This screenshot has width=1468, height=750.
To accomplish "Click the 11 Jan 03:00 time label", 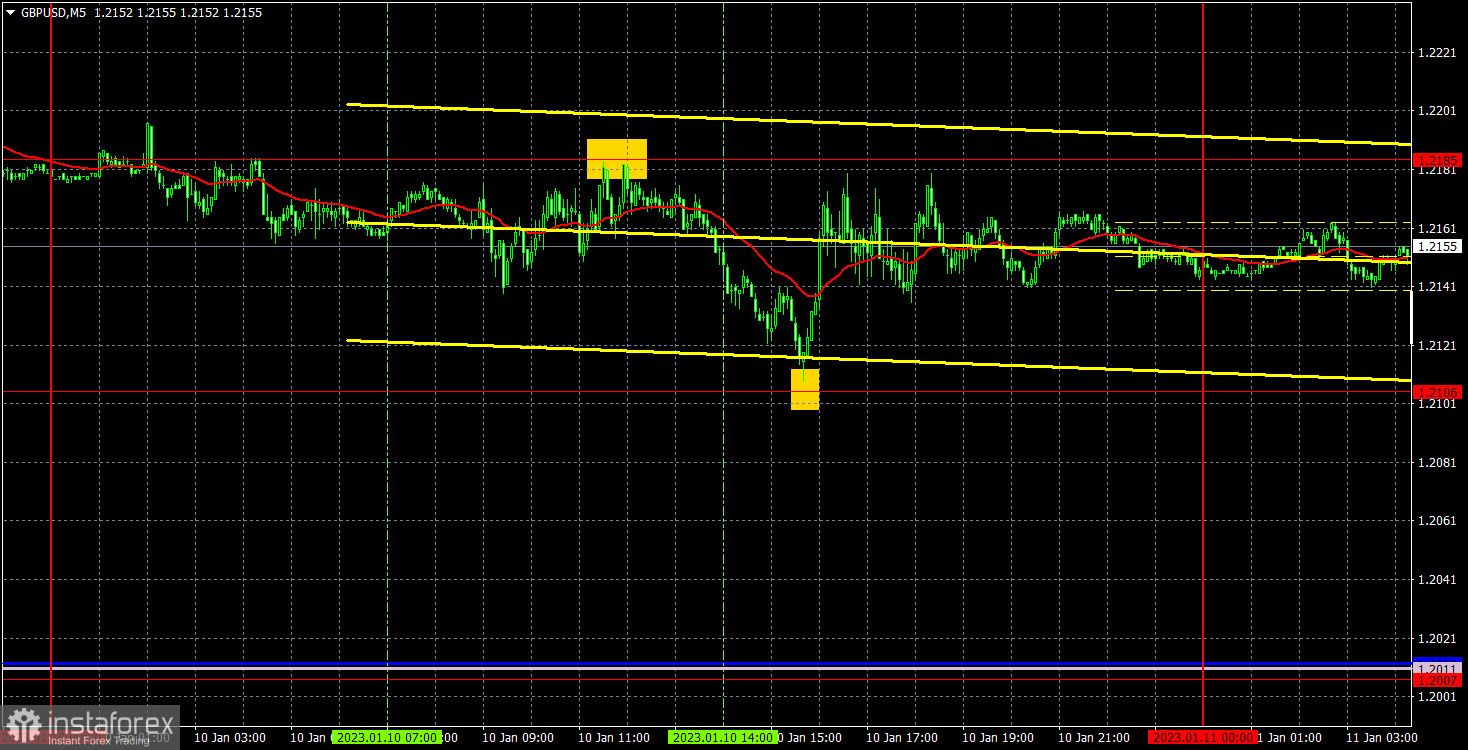I will [1382, 737].
